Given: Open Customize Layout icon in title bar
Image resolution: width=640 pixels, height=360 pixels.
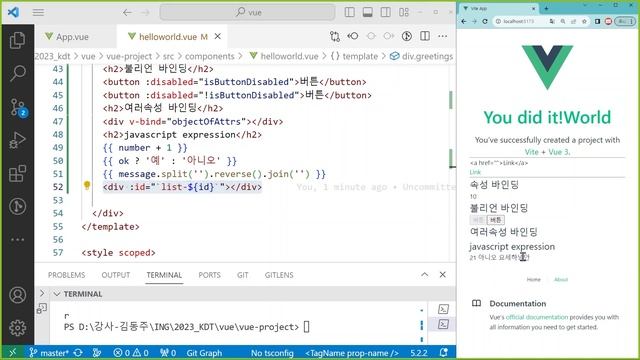Looking at the screenshot, I should pyautogui.click(x=404, y=12).
